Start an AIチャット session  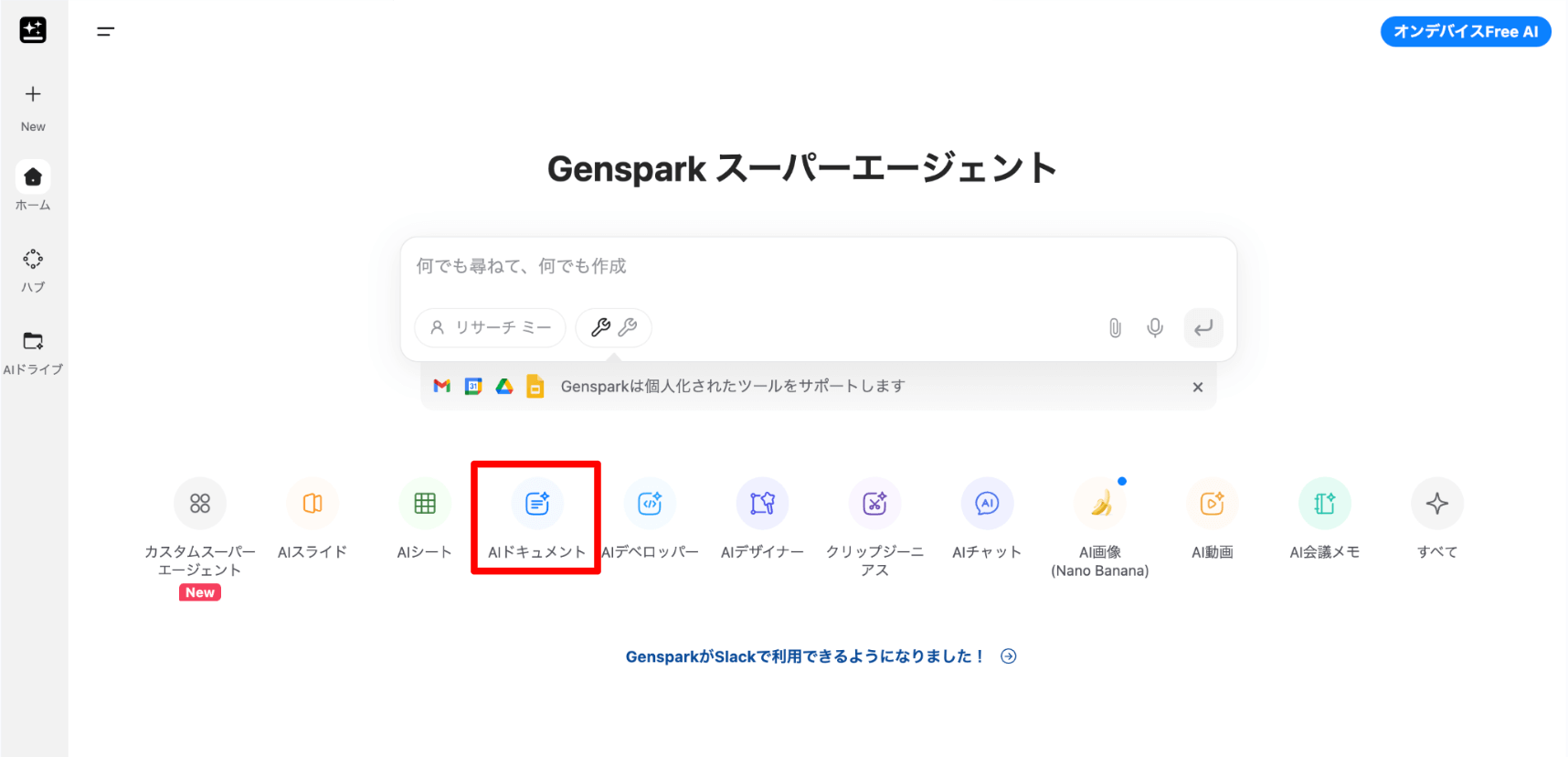tap(987, 504)
